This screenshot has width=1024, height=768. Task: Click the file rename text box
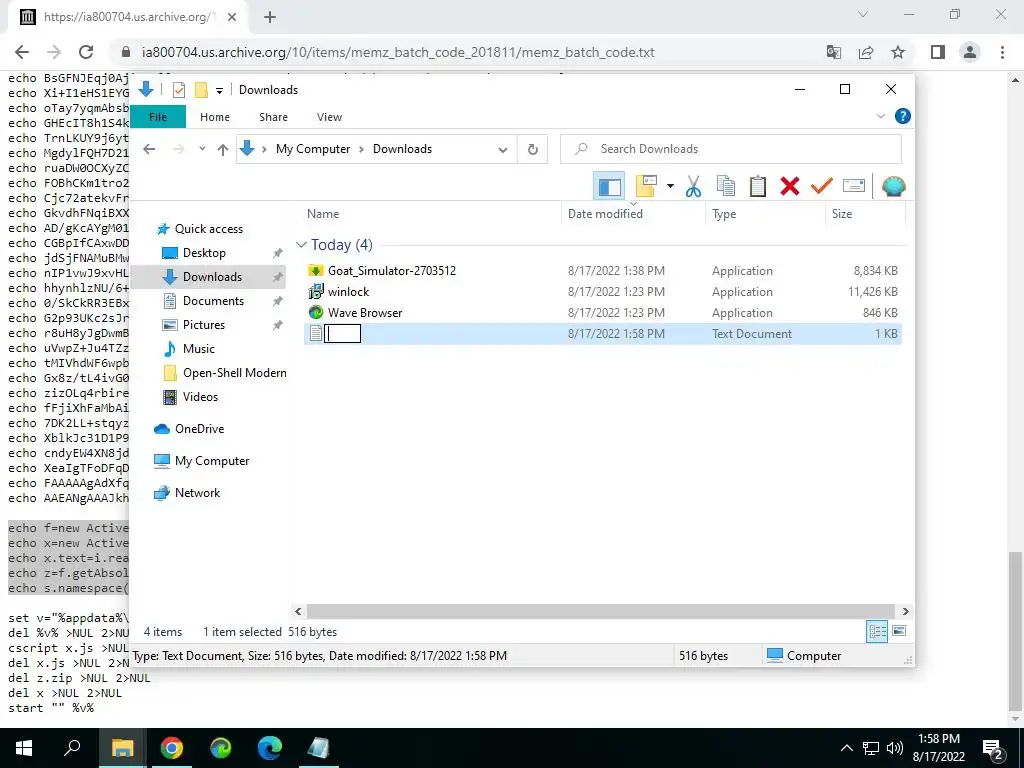coord(343,334)
